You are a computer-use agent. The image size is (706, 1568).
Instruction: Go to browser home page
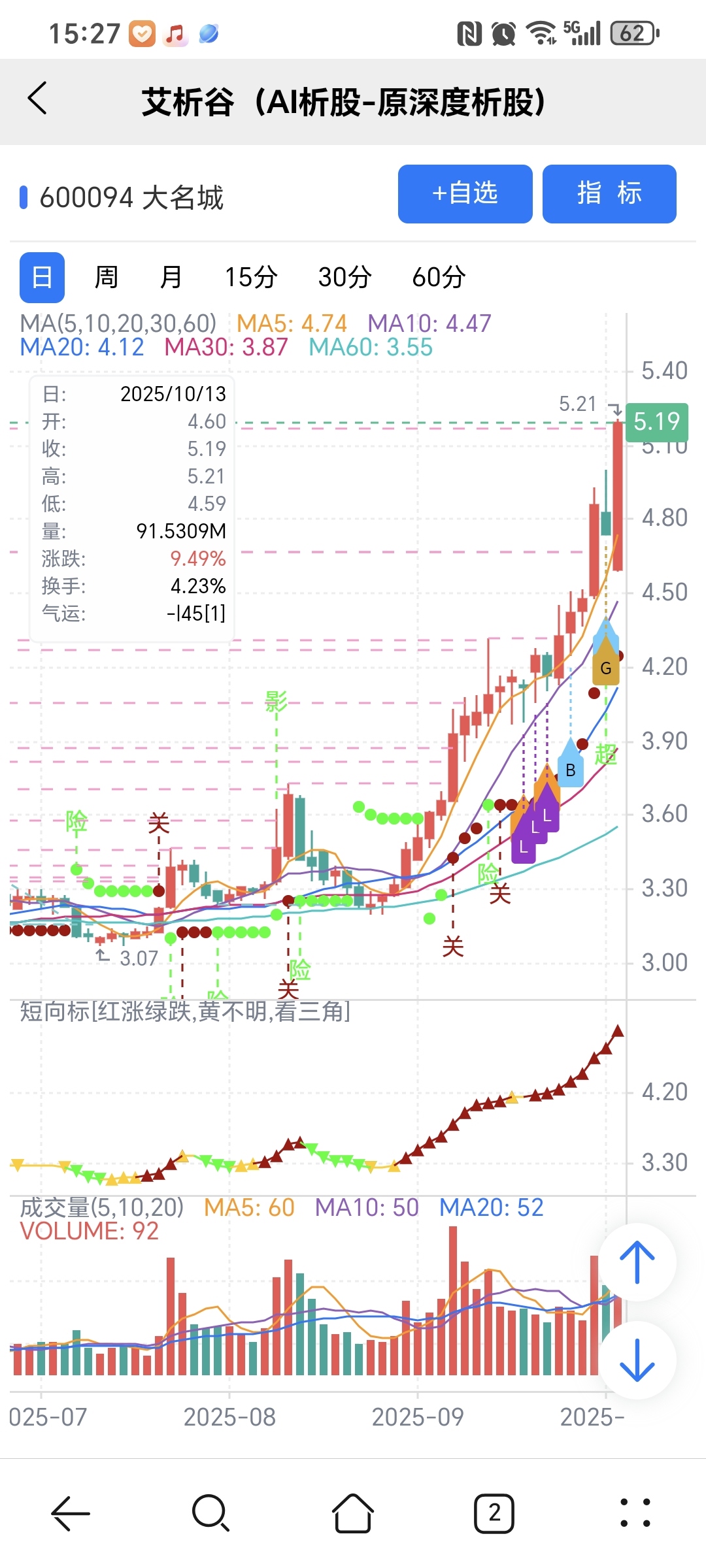pos(353,1513)
